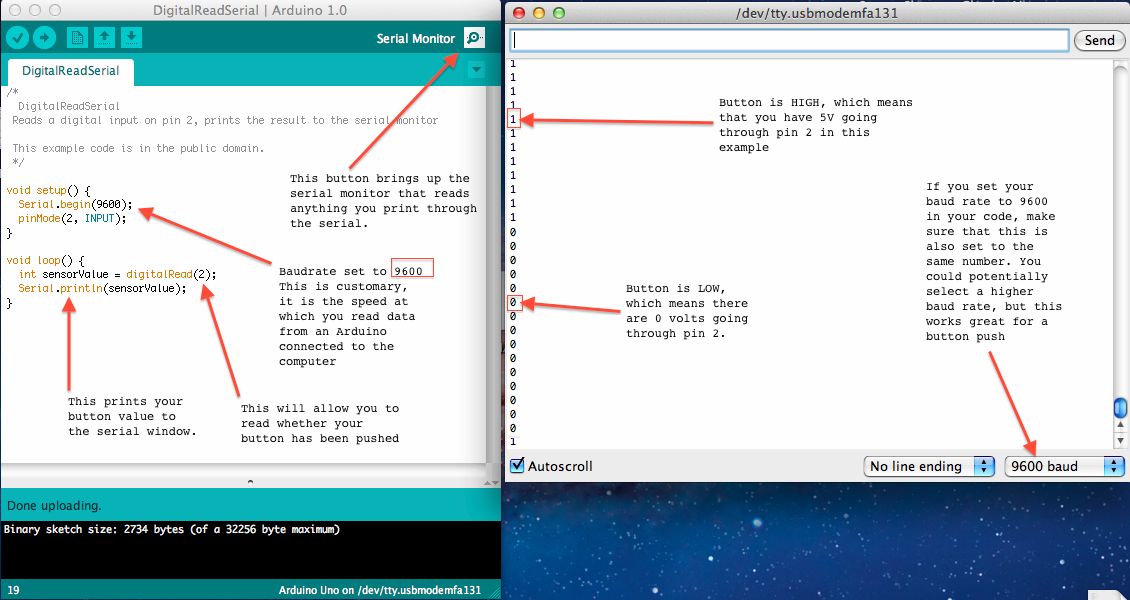Click the void loop() { line
The image size is (1130, 600).
45,260
